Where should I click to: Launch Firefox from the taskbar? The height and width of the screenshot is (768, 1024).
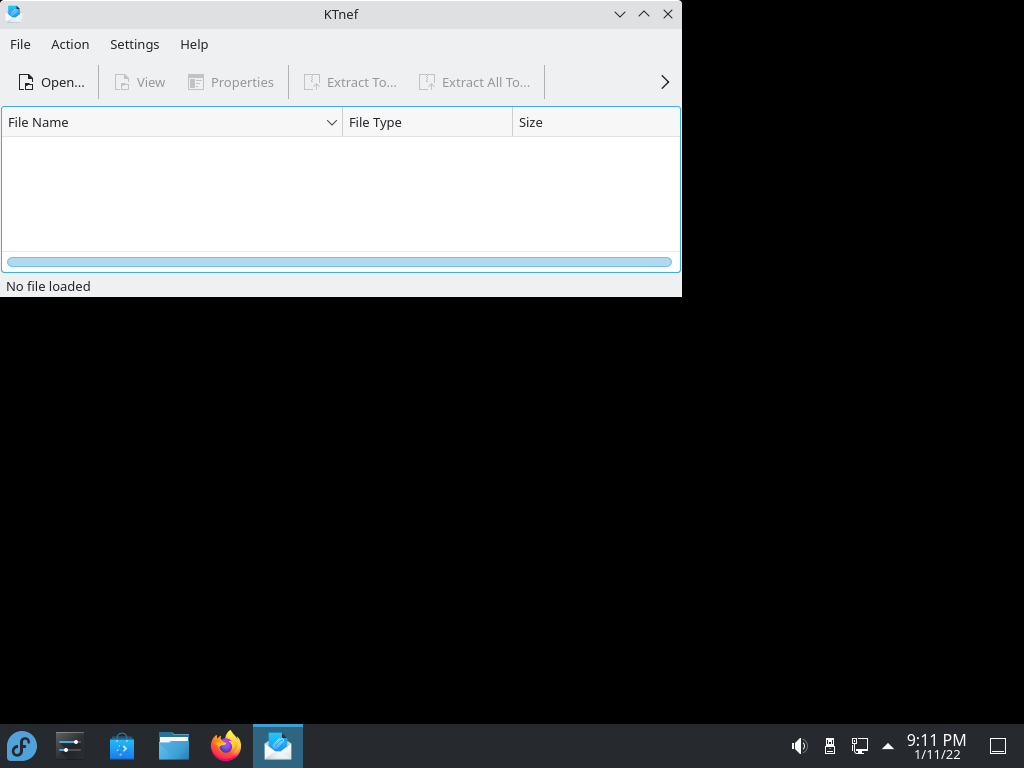point(226,746)
